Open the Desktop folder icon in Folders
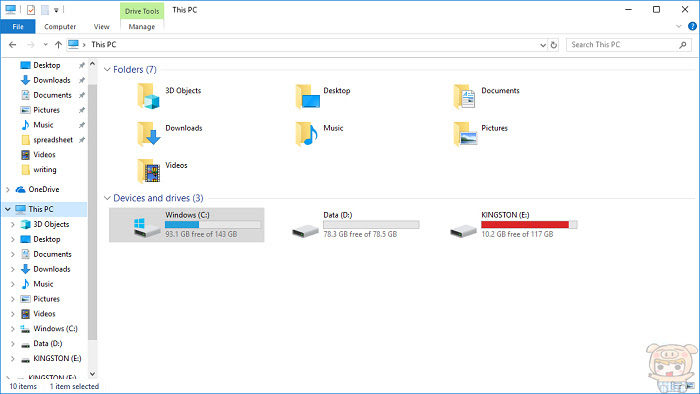Viewport: 700px width, 394px height. click(307, 96)
